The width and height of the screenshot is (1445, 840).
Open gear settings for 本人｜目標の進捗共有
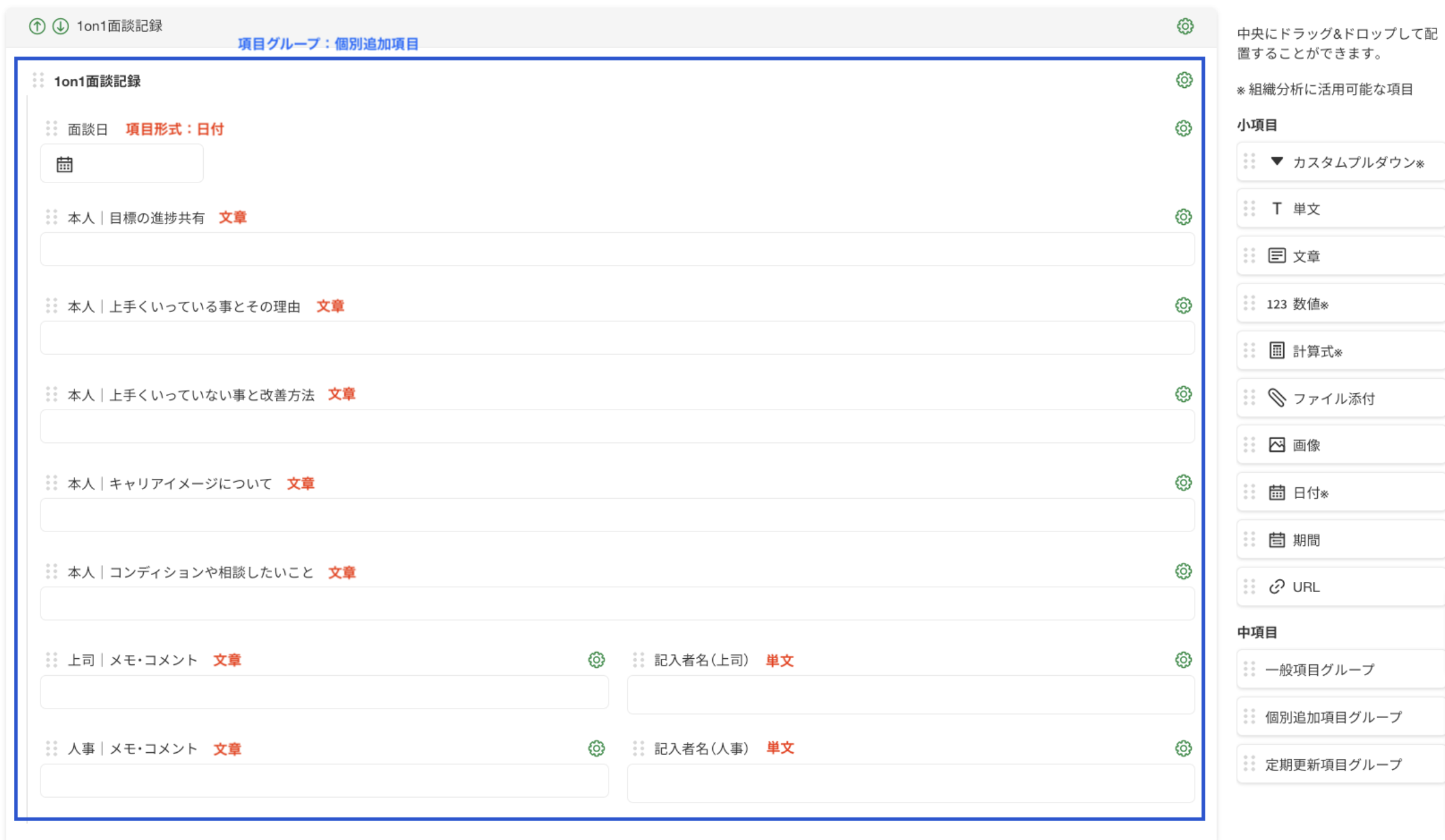1183,217
